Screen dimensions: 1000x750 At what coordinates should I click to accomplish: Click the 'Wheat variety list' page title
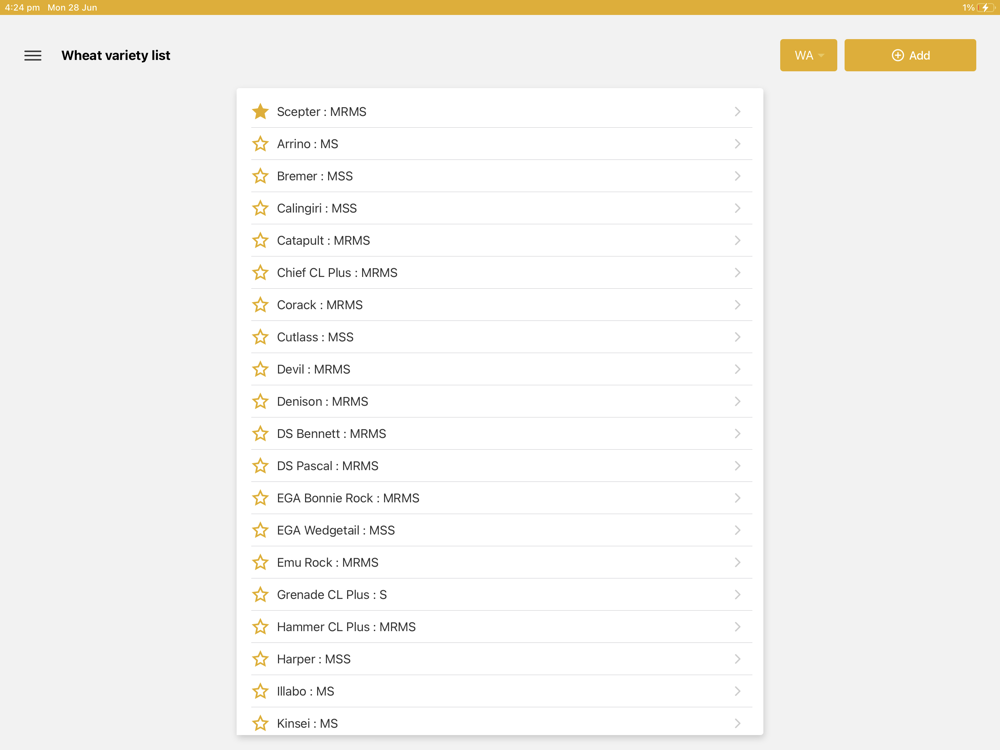pyautogui.click(x=115, y=55)
